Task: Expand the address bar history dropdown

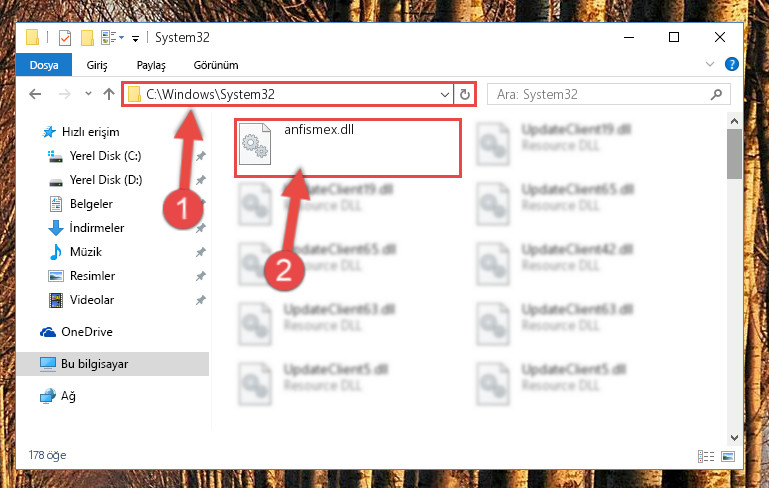Action: (x=445, y=94)
